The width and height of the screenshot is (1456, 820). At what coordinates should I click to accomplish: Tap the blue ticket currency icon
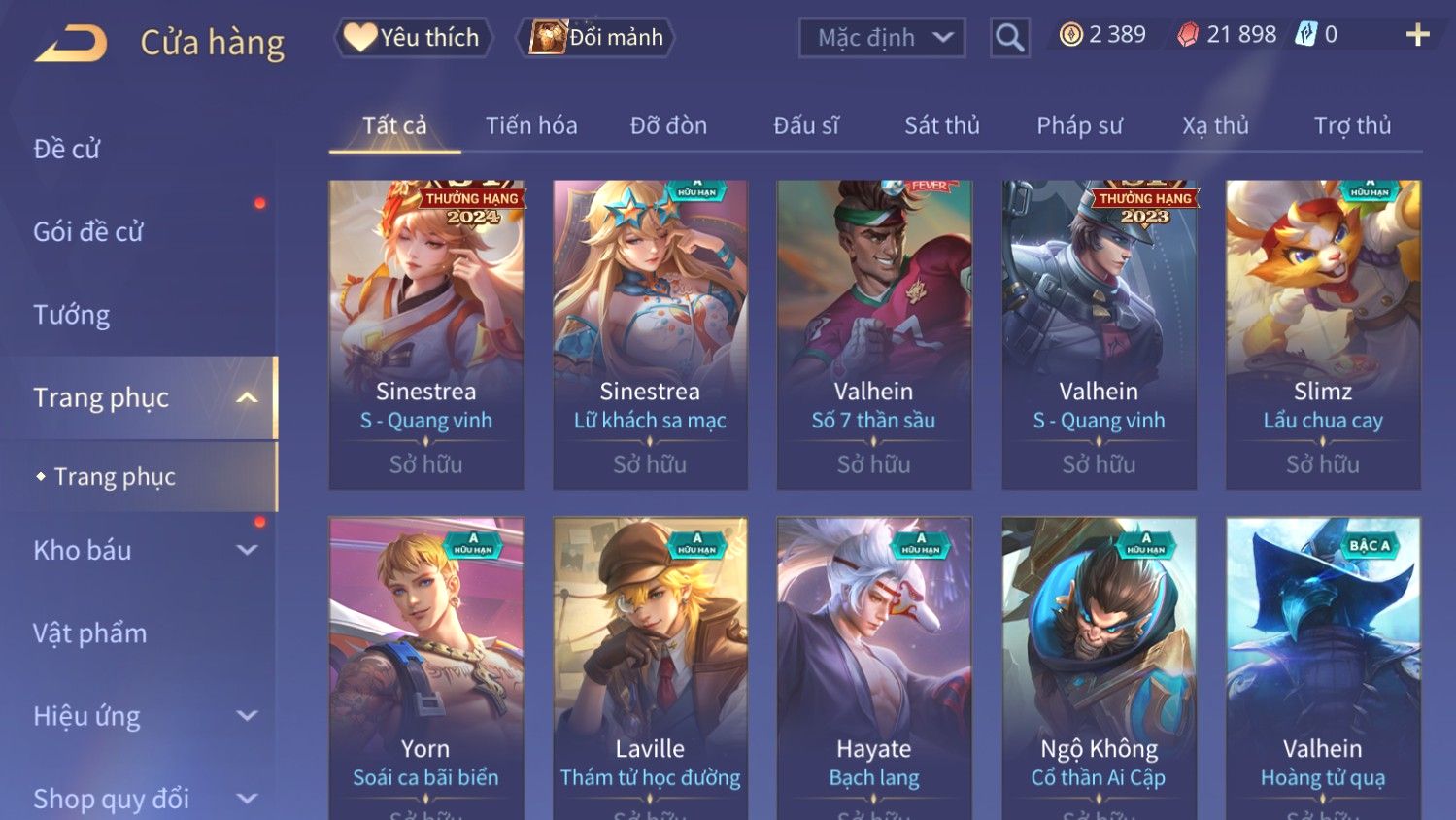click(x=1306, y=36)
